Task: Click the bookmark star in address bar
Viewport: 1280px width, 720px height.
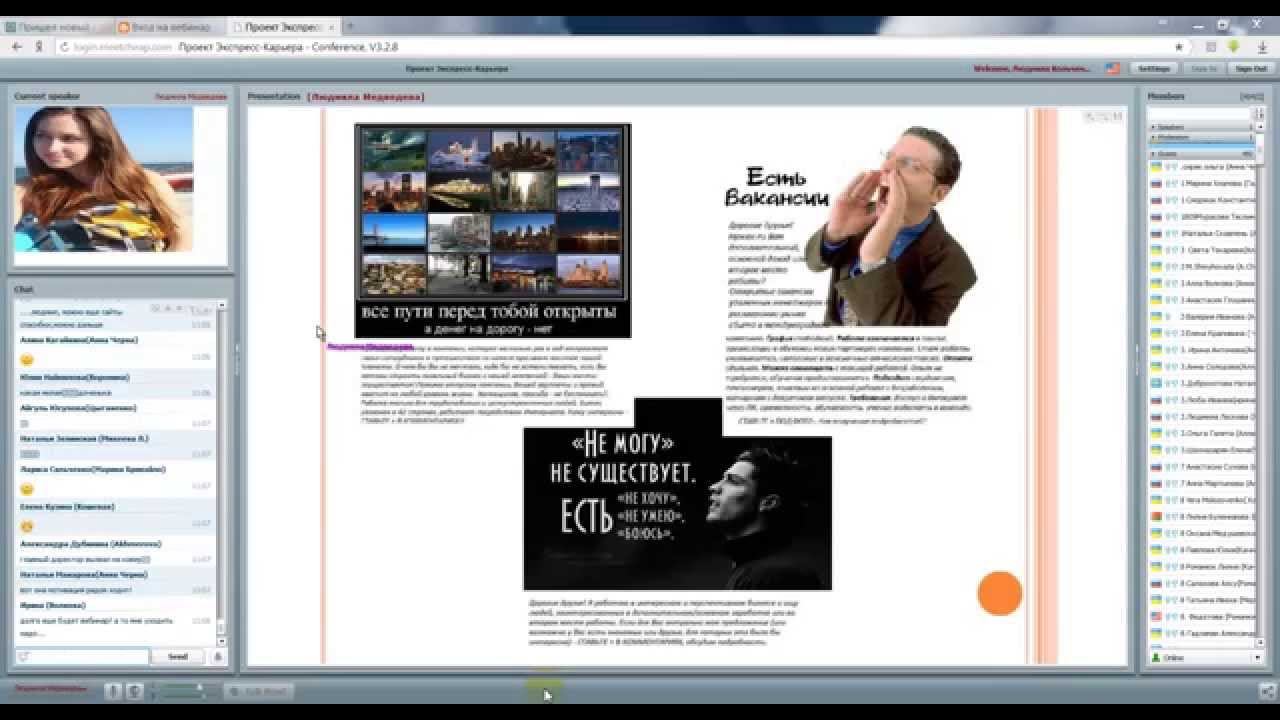Action: pos(1180,47)
